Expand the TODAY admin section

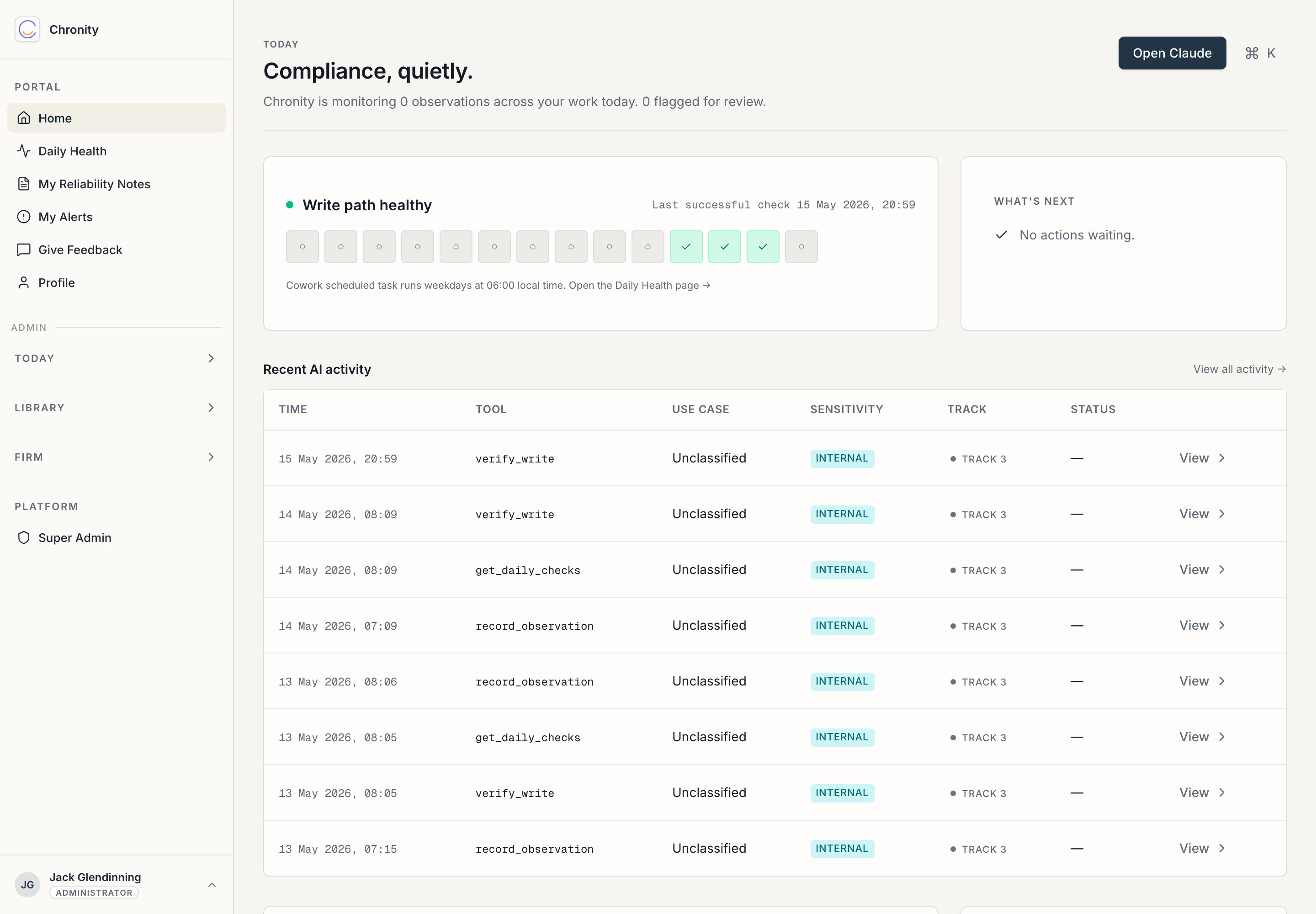[x=116, y=358]
